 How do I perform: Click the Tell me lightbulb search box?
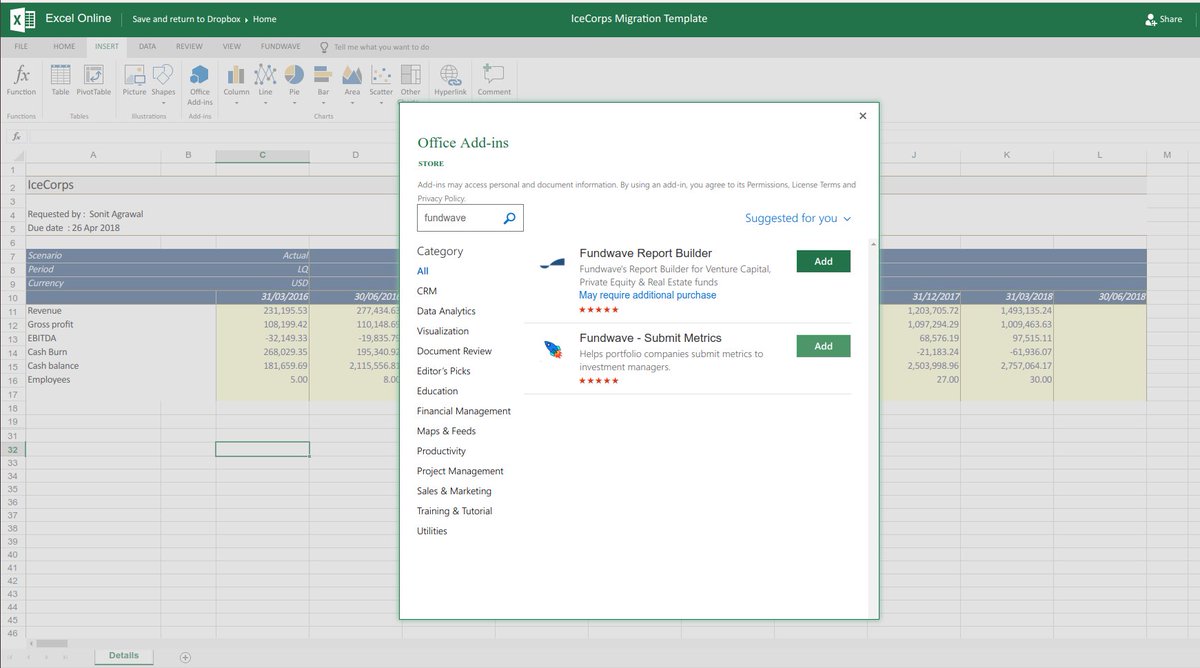click(375, 47)
